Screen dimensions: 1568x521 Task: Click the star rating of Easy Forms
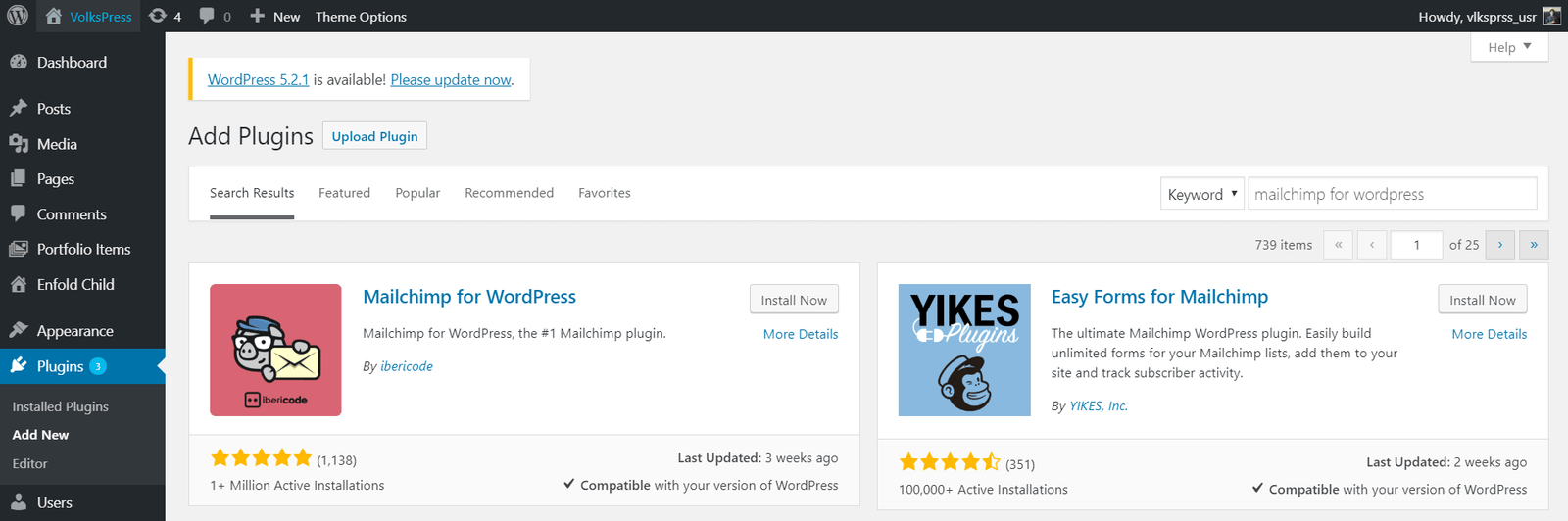(950, 461)
